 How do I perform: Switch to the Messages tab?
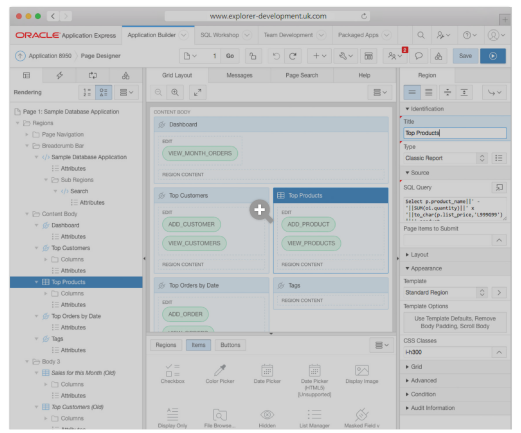(x=239, y=75)
